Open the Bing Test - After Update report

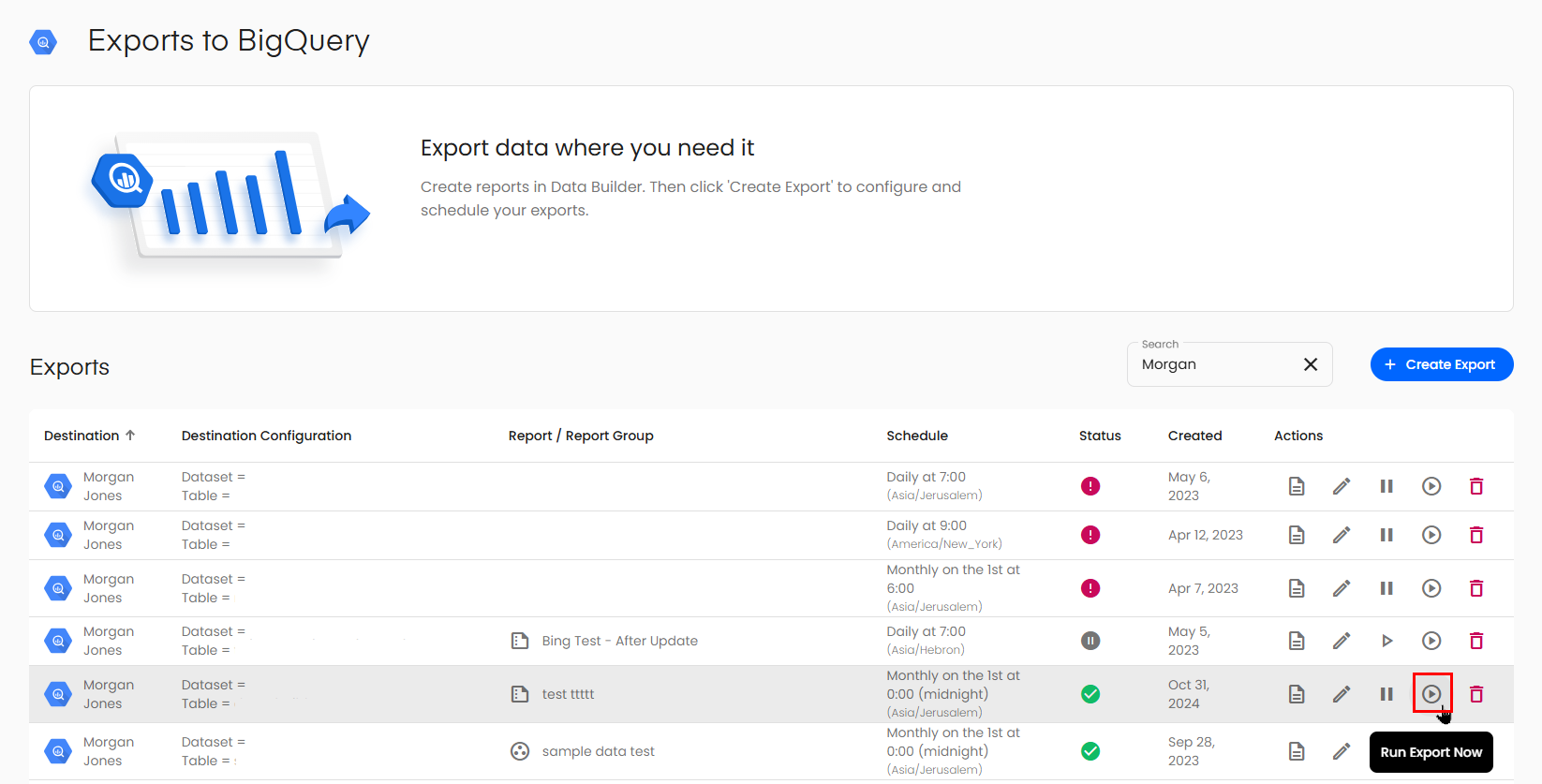click(619, 641)
